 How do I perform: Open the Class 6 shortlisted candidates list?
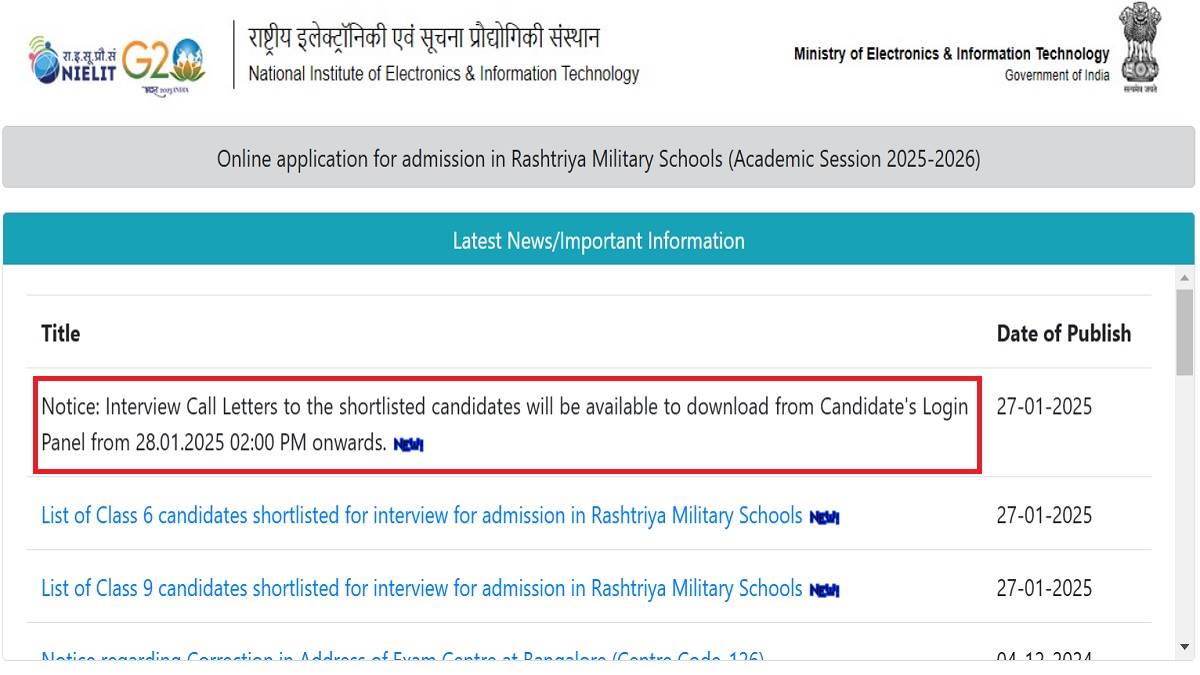click(421, 516)
